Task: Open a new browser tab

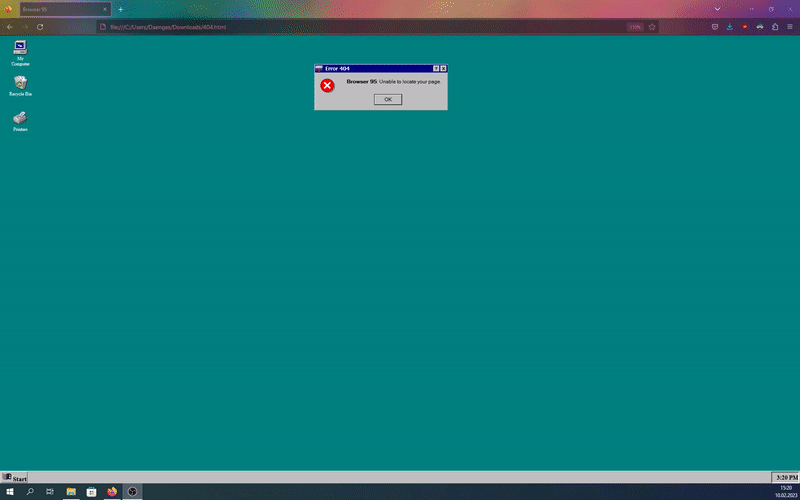Action: coord(120,9)
